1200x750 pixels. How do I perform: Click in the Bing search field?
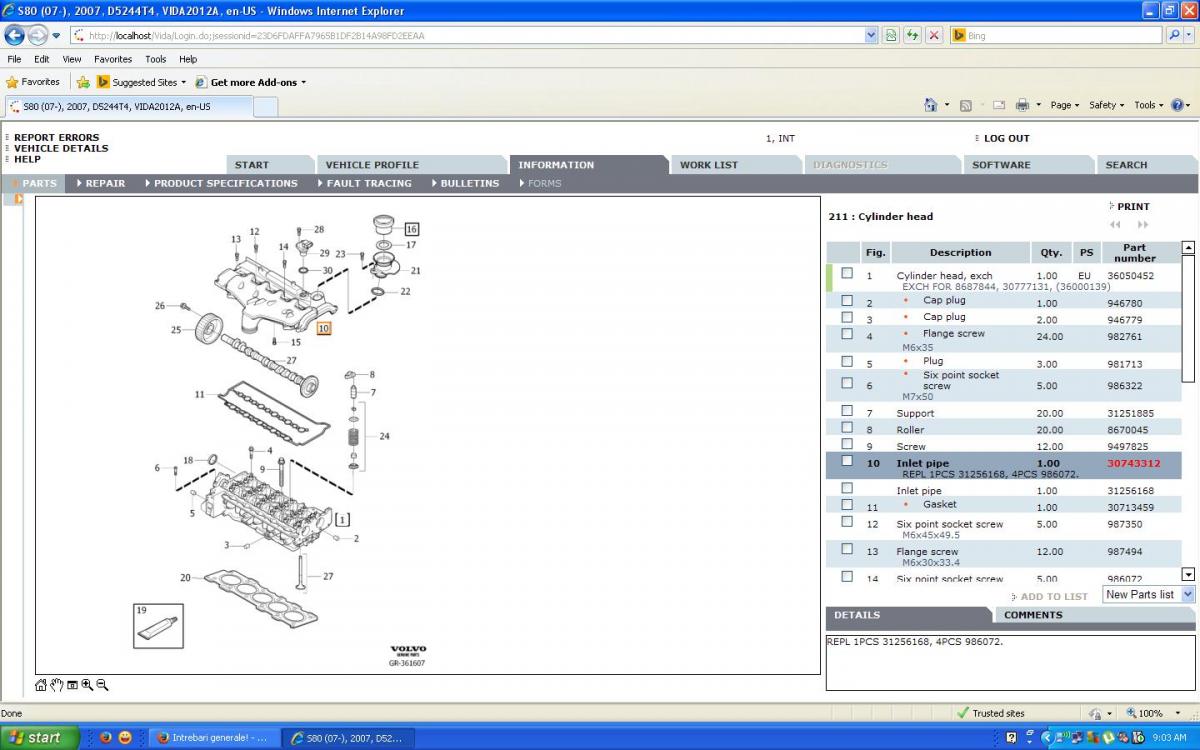tap(1057, 35)
